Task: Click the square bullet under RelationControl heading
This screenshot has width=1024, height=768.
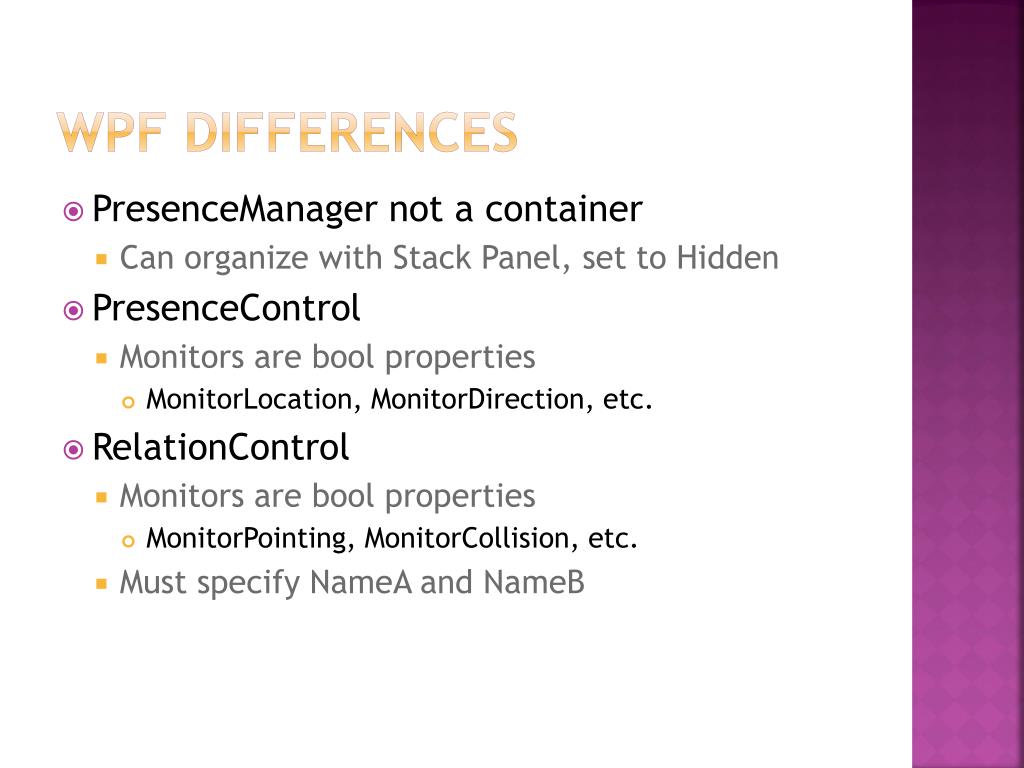Action: tap(101, 498)
